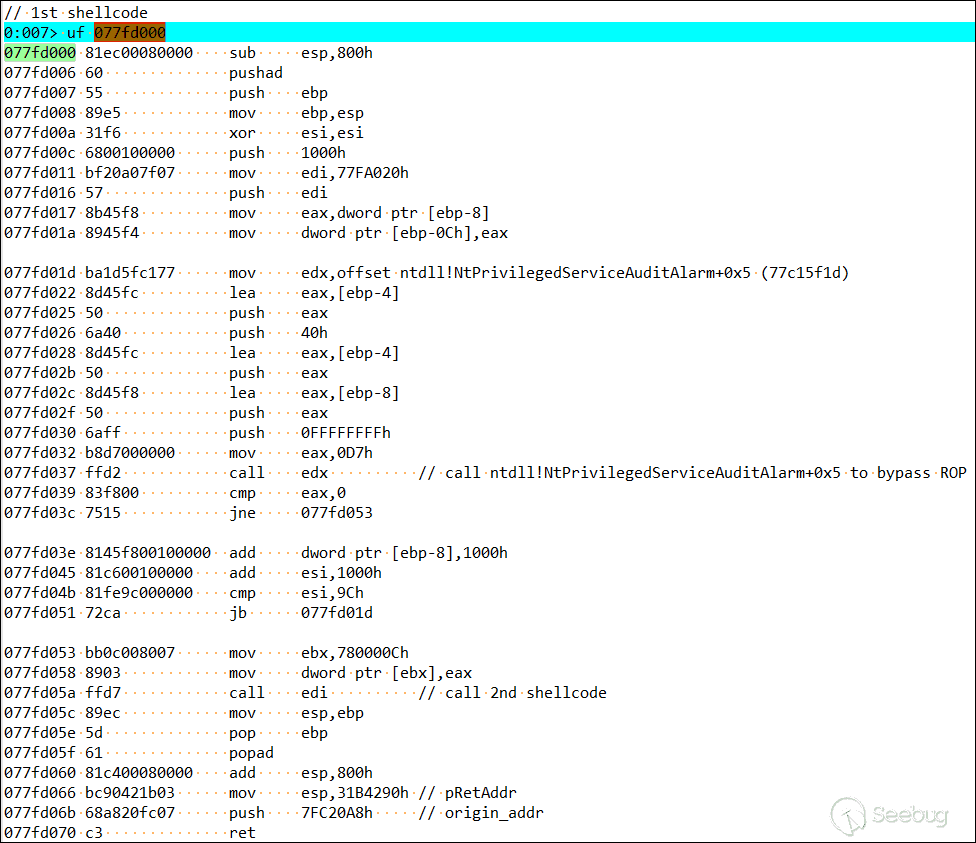Select the pushad instruction

pos(256,73)
